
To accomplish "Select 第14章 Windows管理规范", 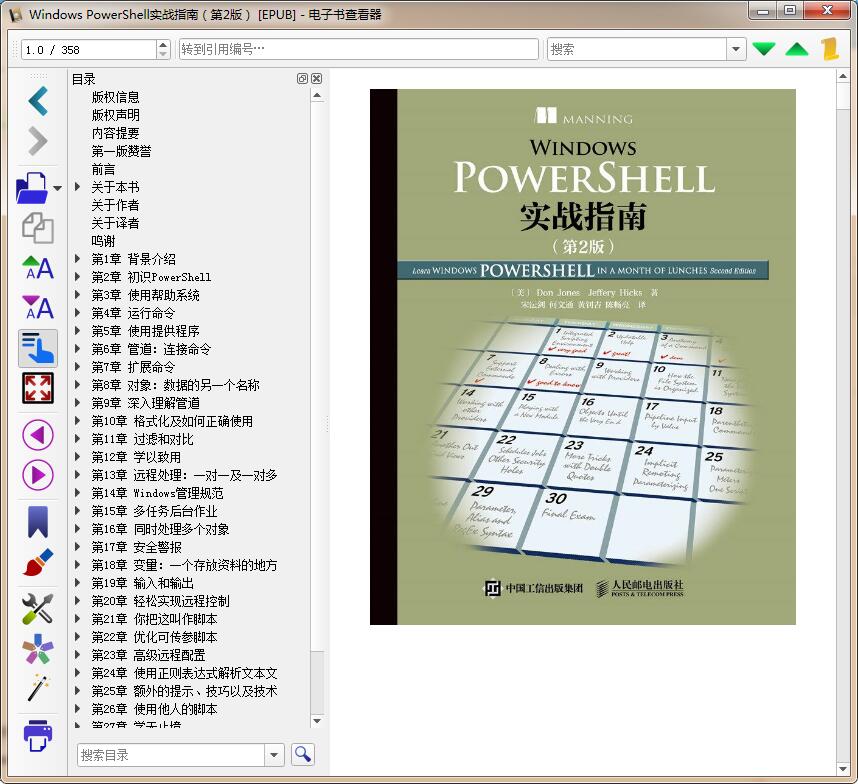I will tap(158, 493).
